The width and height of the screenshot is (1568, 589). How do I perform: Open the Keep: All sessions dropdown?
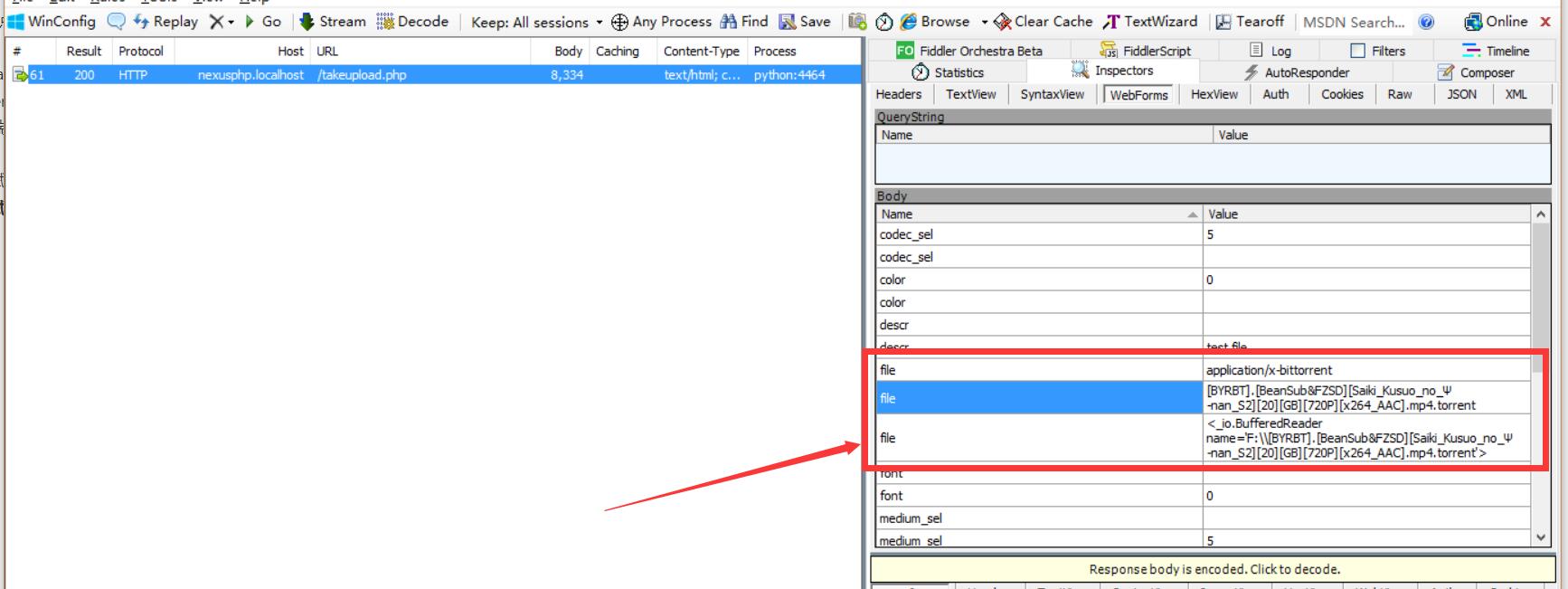[536, 22]
